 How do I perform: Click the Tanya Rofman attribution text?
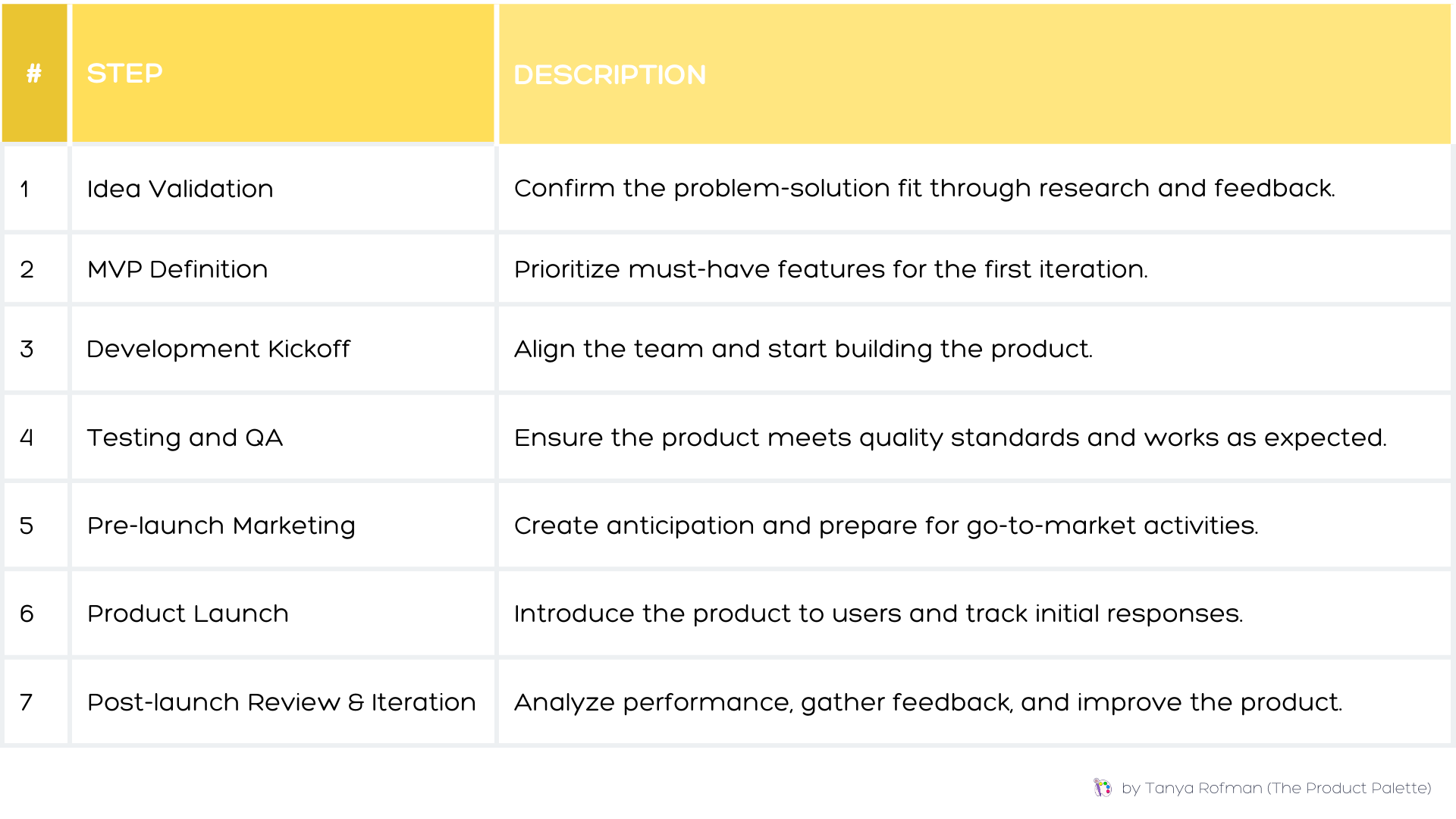[1276, 789]
